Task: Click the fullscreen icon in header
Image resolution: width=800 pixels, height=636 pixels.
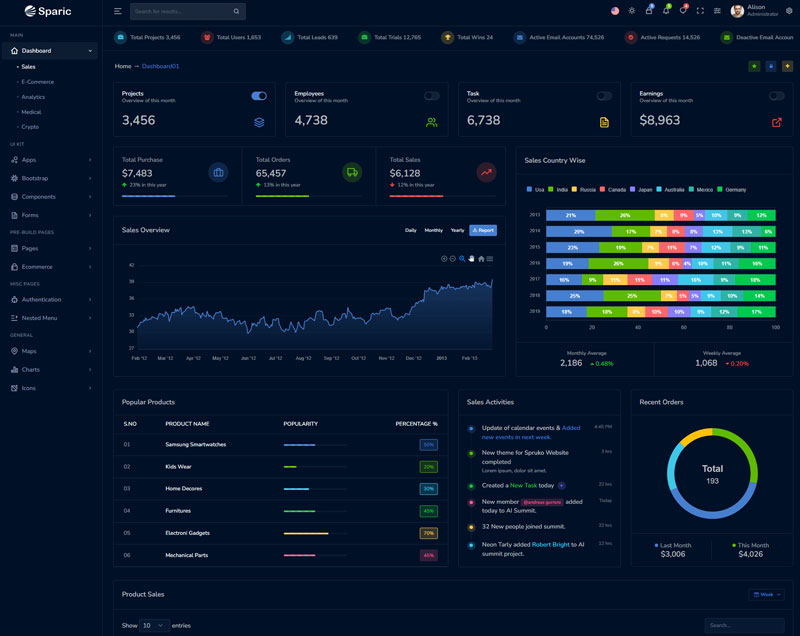Action: 700,11
